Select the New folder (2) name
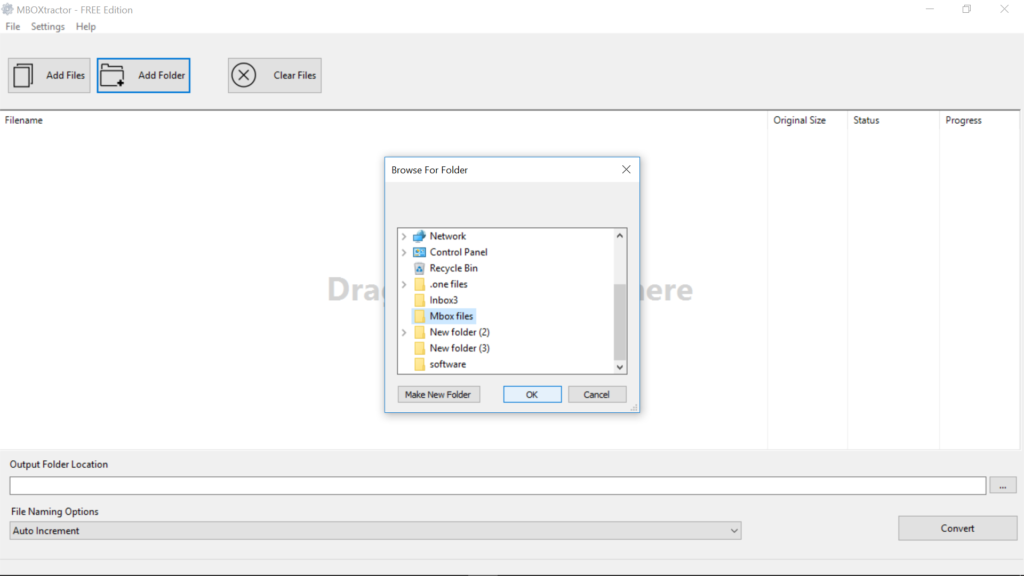Image resolution: width=1024 pixels, height=576 pixels. pos(460,332)
